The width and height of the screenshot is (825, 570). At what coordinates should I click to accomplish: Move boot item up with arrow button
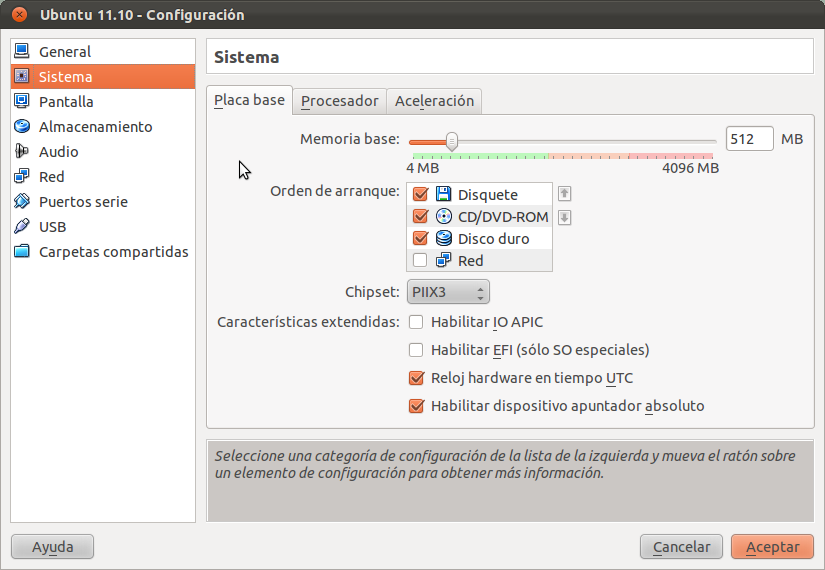pyautogui.click(x=565, y=194)
